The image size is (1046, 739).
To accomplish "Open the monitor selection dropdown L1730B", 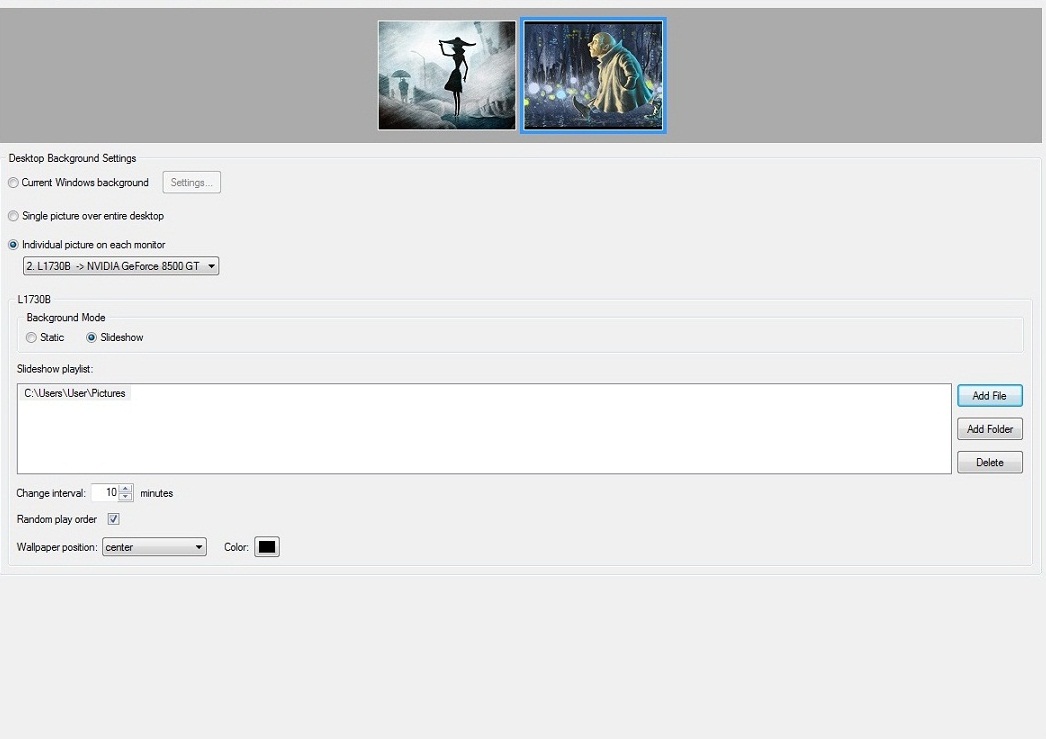I will (x=121, y=266).
